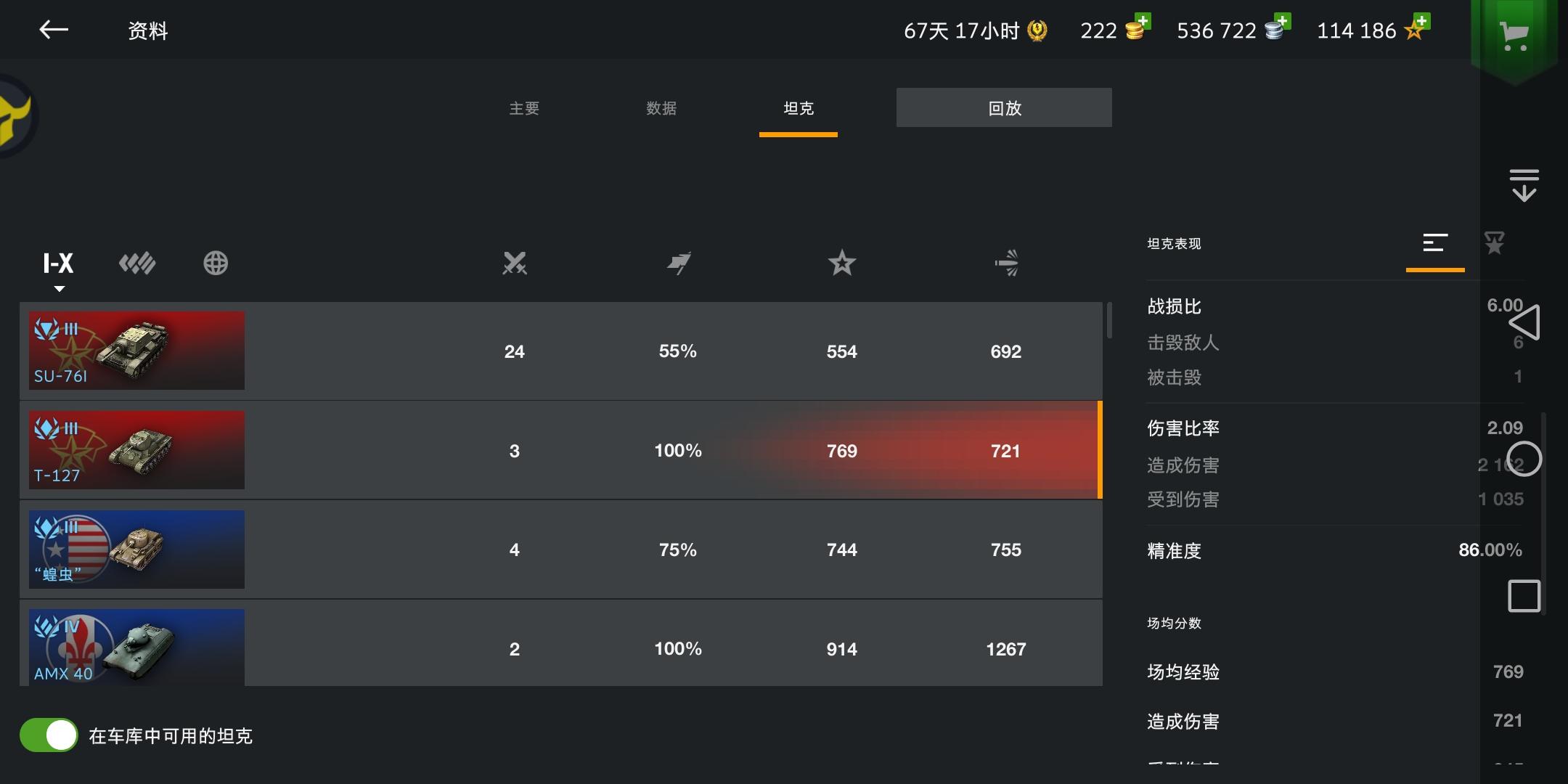Click SU-76I win rate 55%

(x=678, y=351)
